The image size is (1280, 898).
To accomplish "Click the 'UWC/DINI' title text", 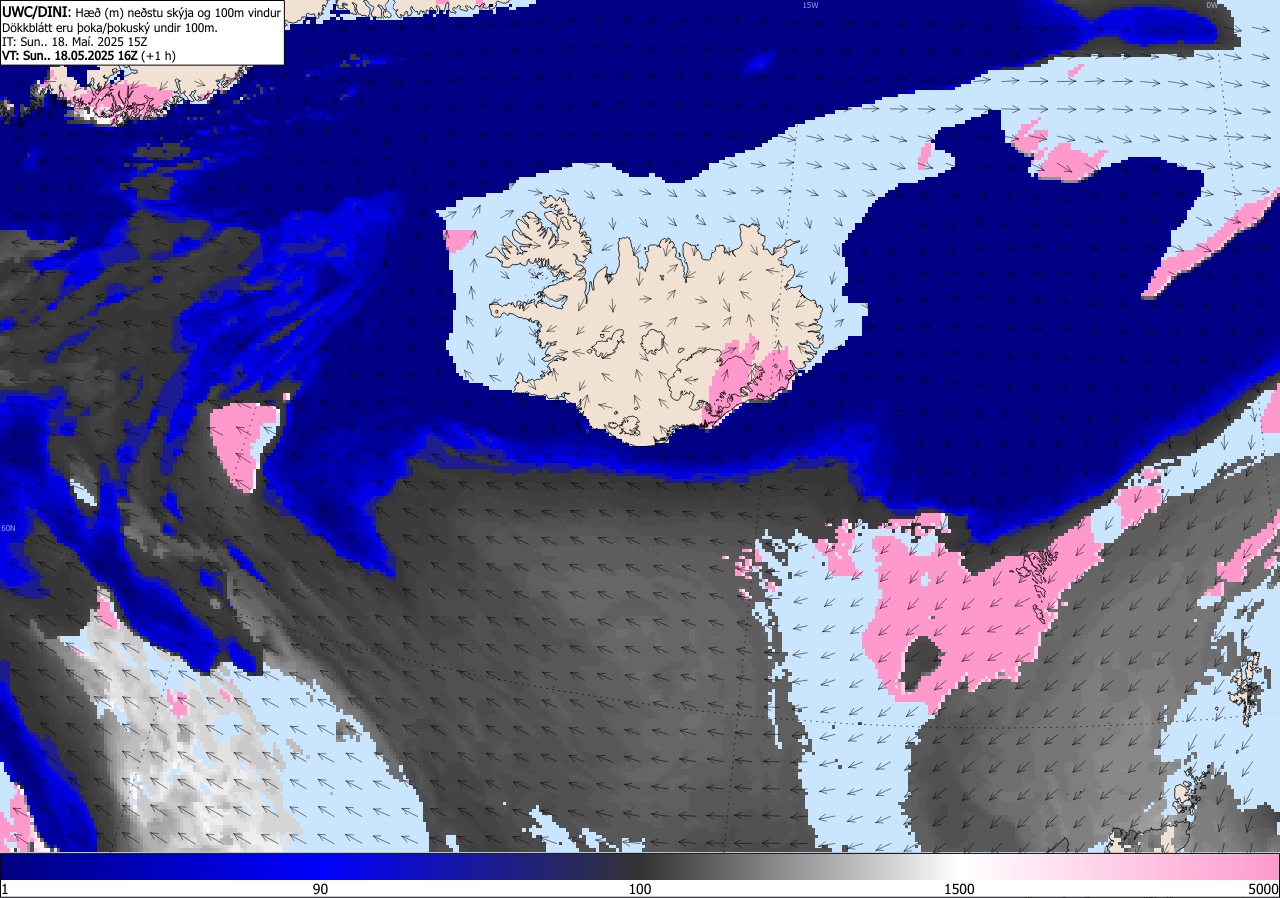I will tap(34, 11).
